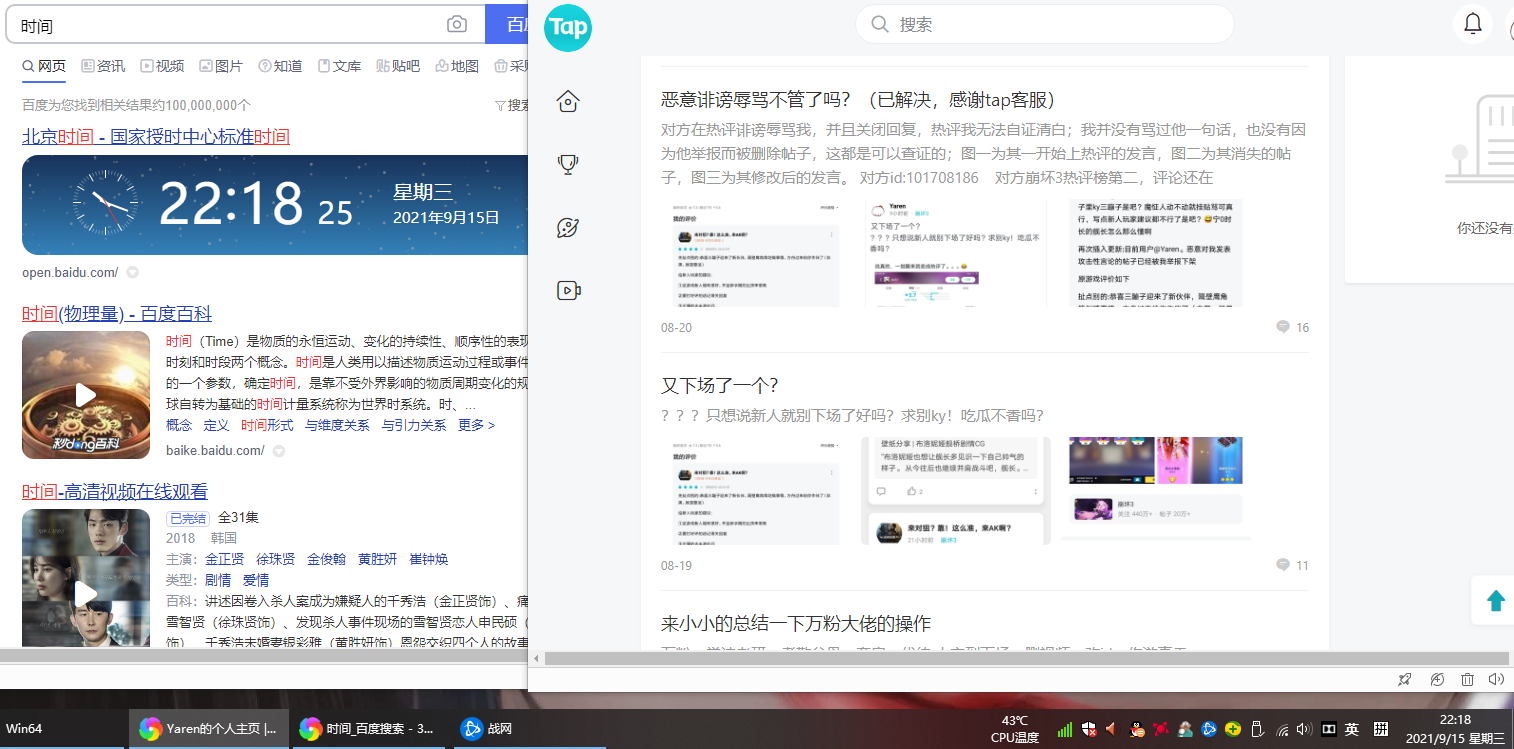This screenshot has height=749, width=1514.
Task: Select the 地图 tab in Baidu
Action: 457,66
